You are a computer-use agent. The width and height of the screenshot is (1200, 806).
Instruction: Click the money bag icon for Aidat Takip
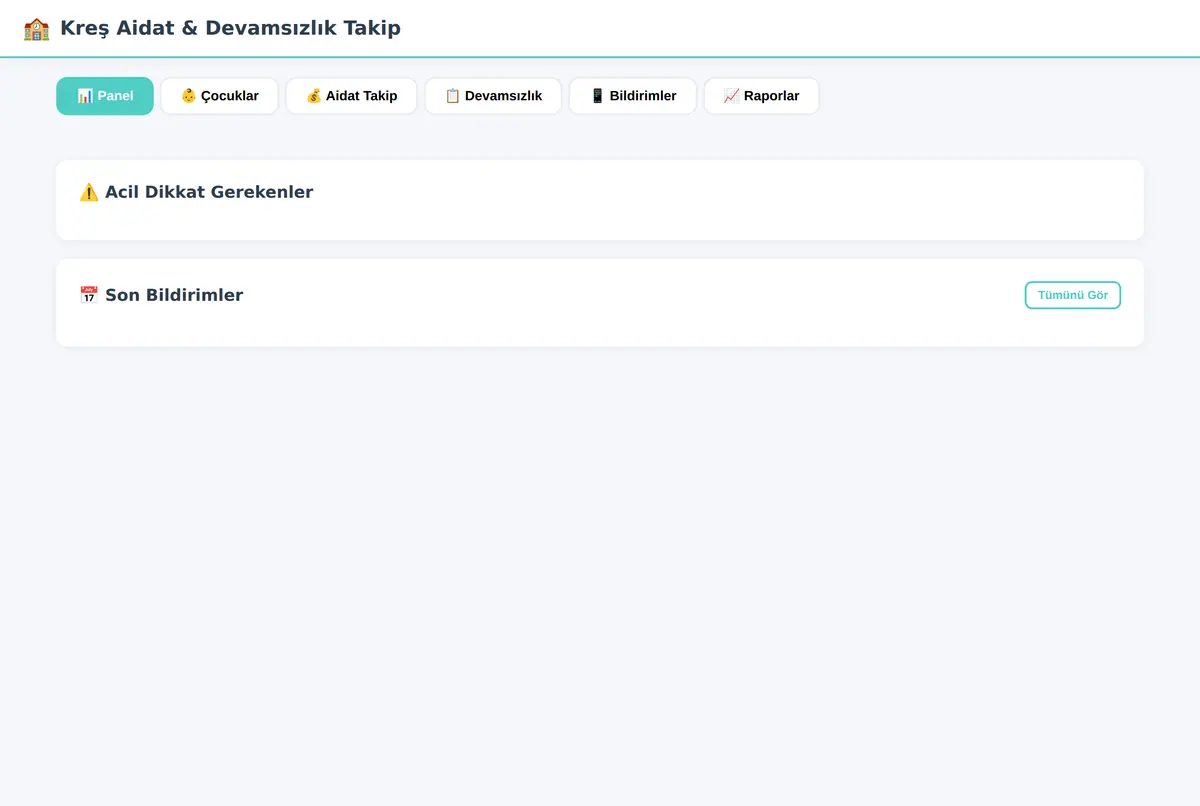point(314,96)
